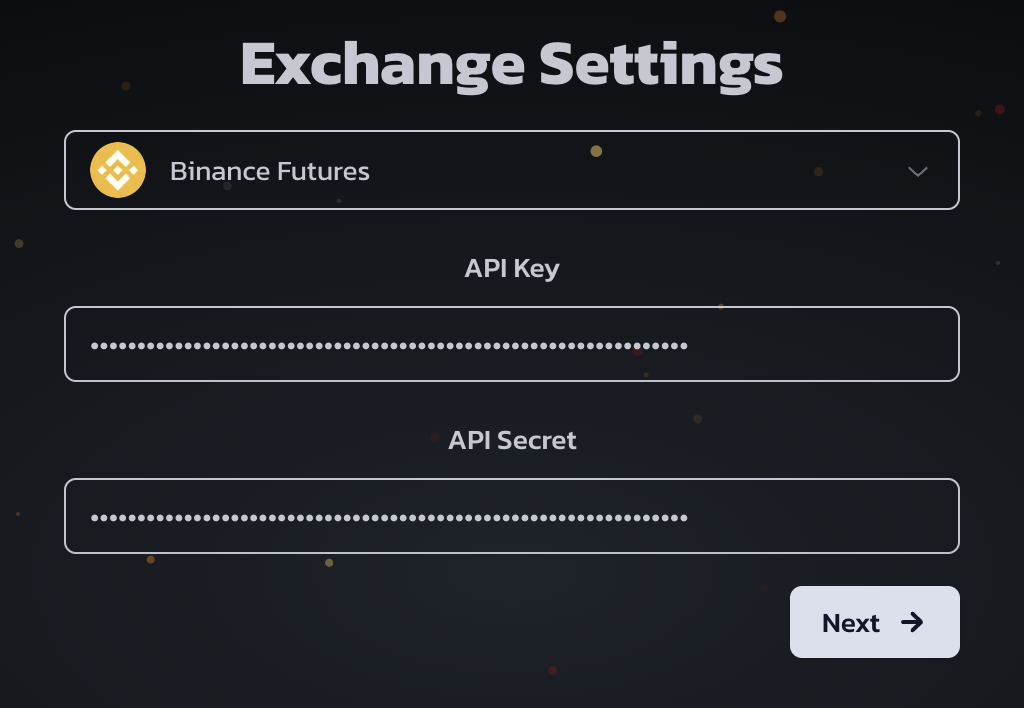Open the Binance Futures exchange dropdown
This screenshot has width=1024, height=708.
click(512, 170)
